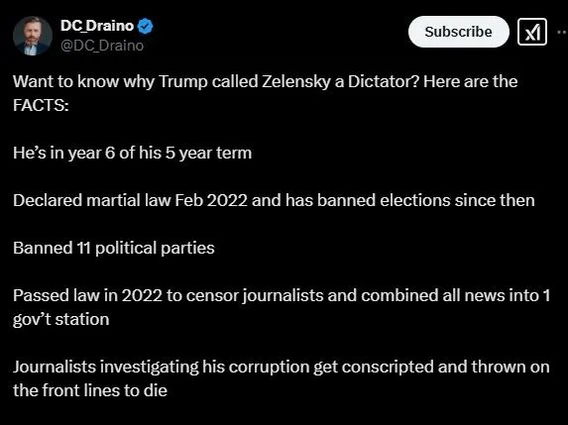Click the "Passed law in 2022 to censor journalists" line
Image resolution: width=568 pixels, height=425 pixels.
(x=281, y=296)
